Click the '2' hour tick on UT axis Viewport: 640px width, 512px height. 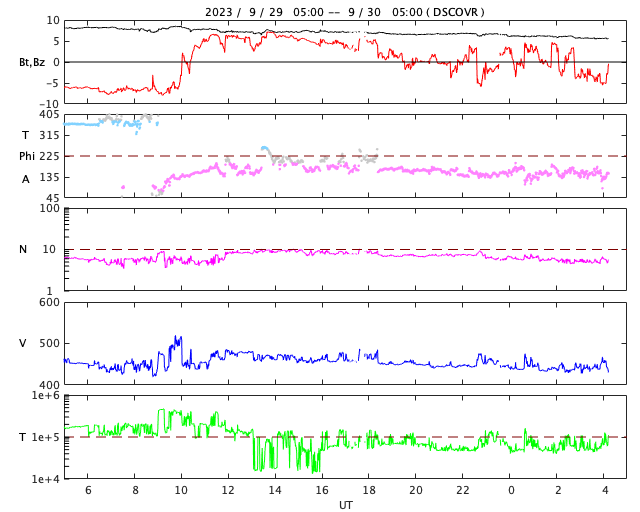point(558,490)
